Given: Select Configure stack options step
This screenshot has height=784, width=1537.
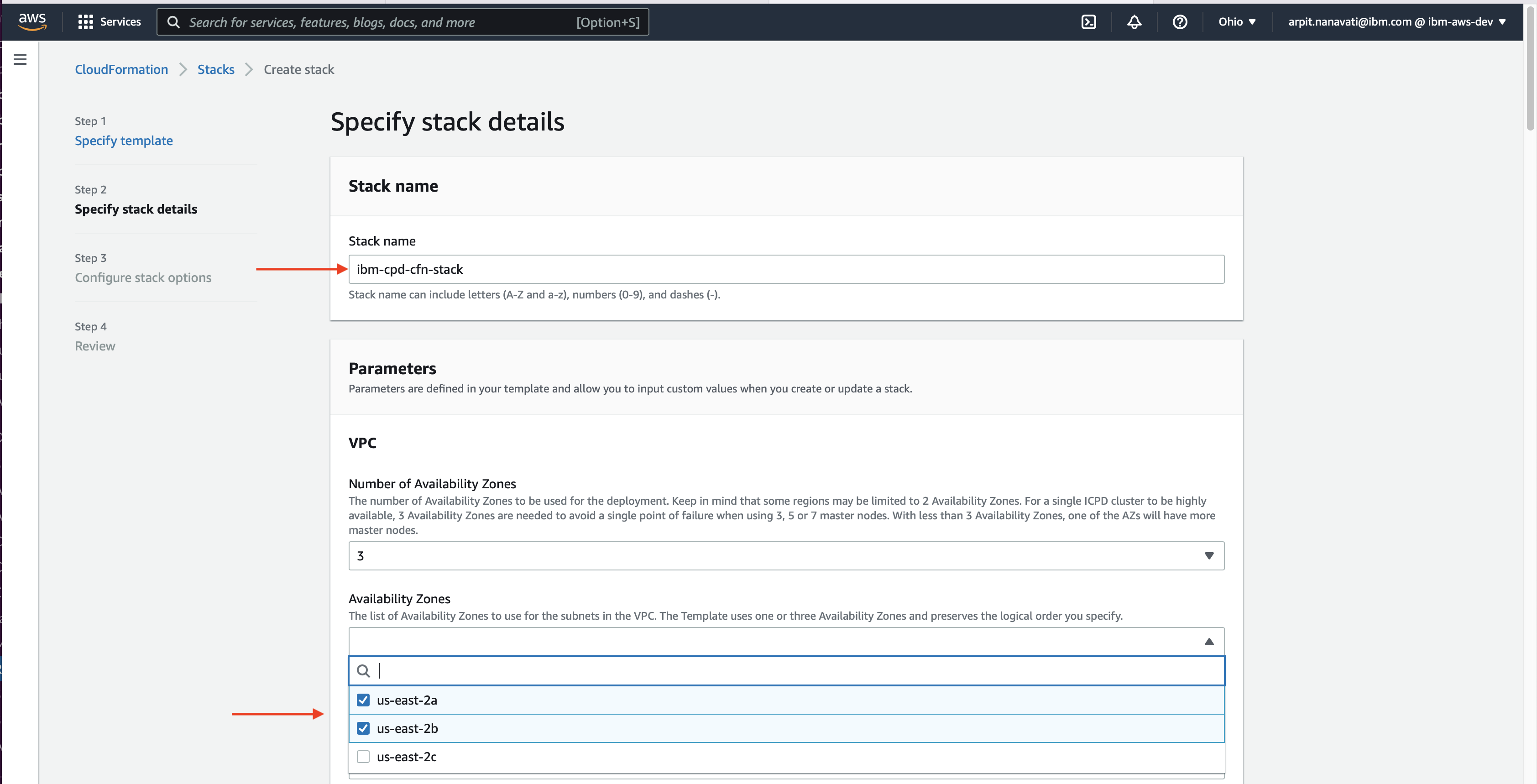Looking at the screenshot, I should click(x=142, y=277).
